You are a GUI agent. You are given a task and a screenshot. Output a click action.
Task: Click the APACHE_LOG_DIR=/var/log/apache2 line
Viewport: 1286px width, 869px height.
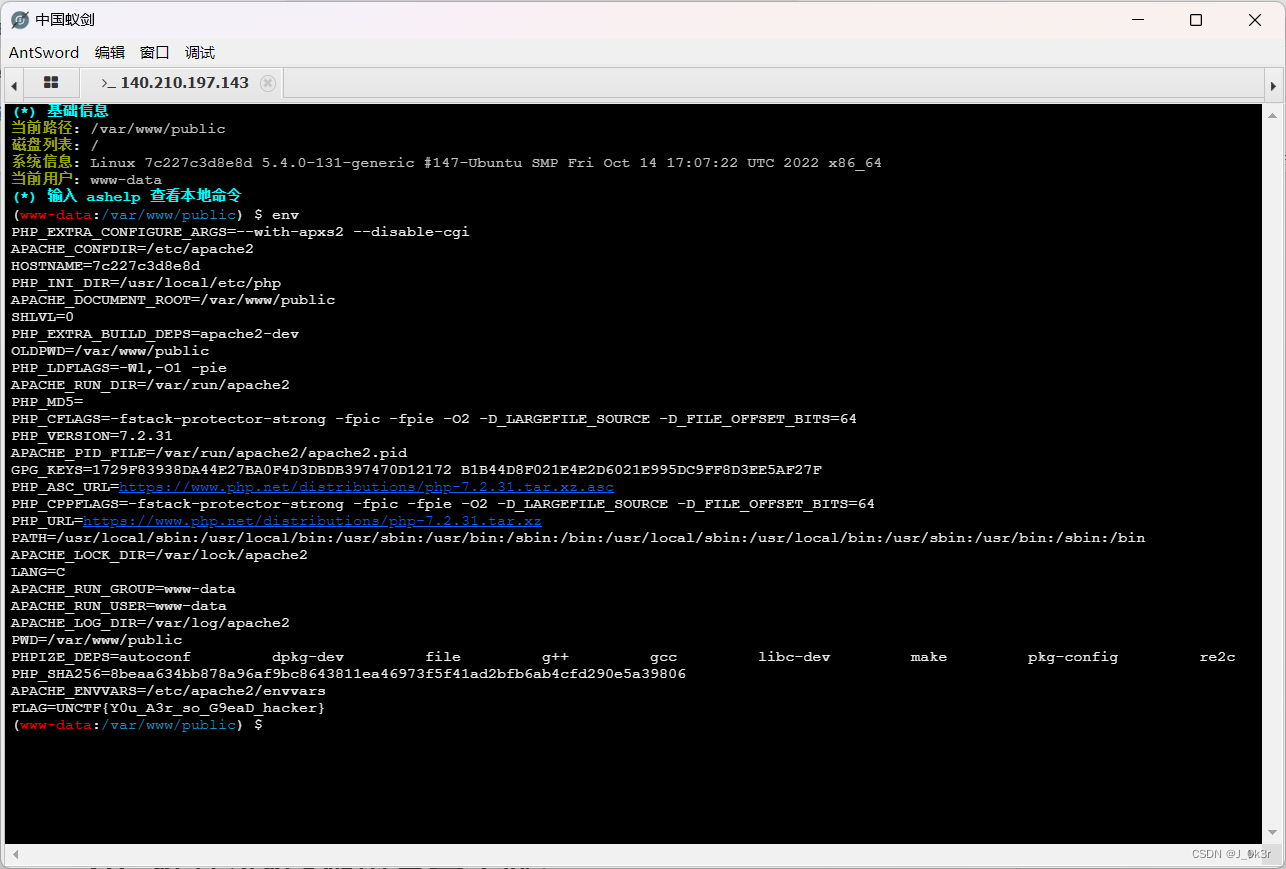(150, 623)
